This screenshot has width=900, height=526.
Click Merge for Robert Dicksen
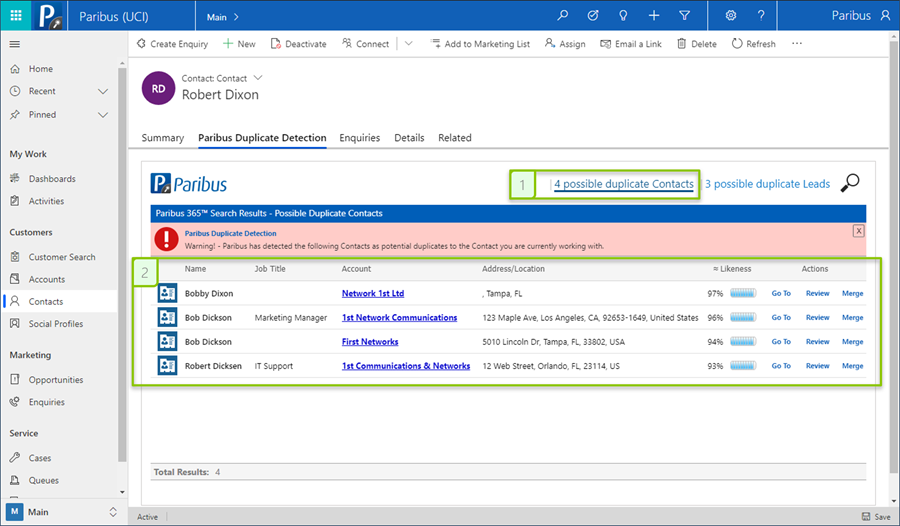coord(852,366)
